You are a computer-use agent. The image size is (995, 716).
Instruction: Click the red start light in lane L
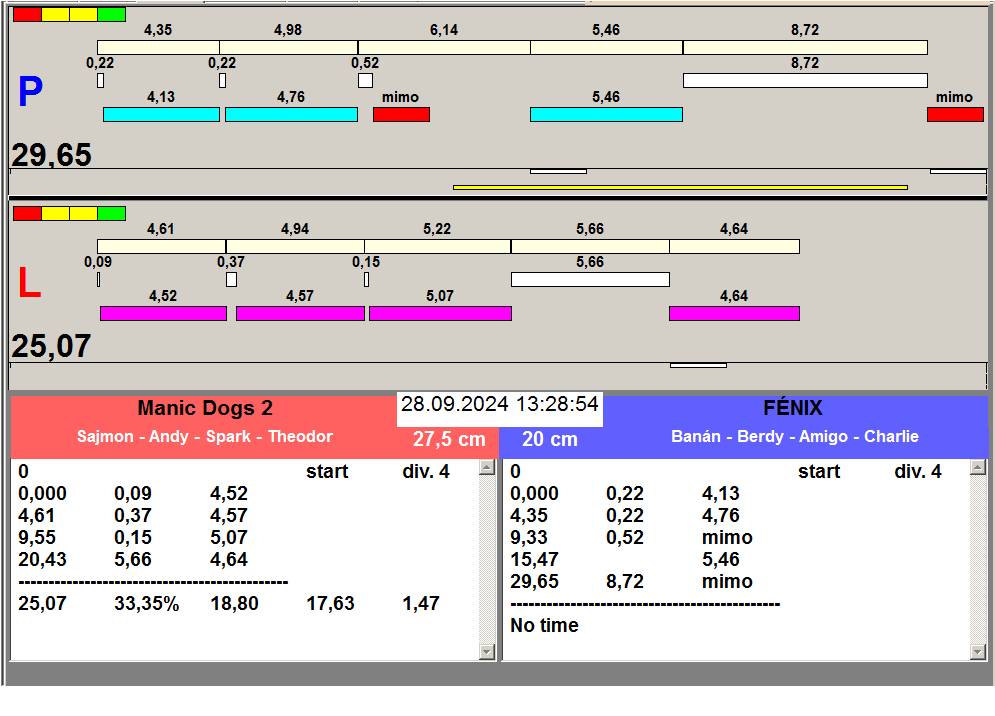click(27, 213)
